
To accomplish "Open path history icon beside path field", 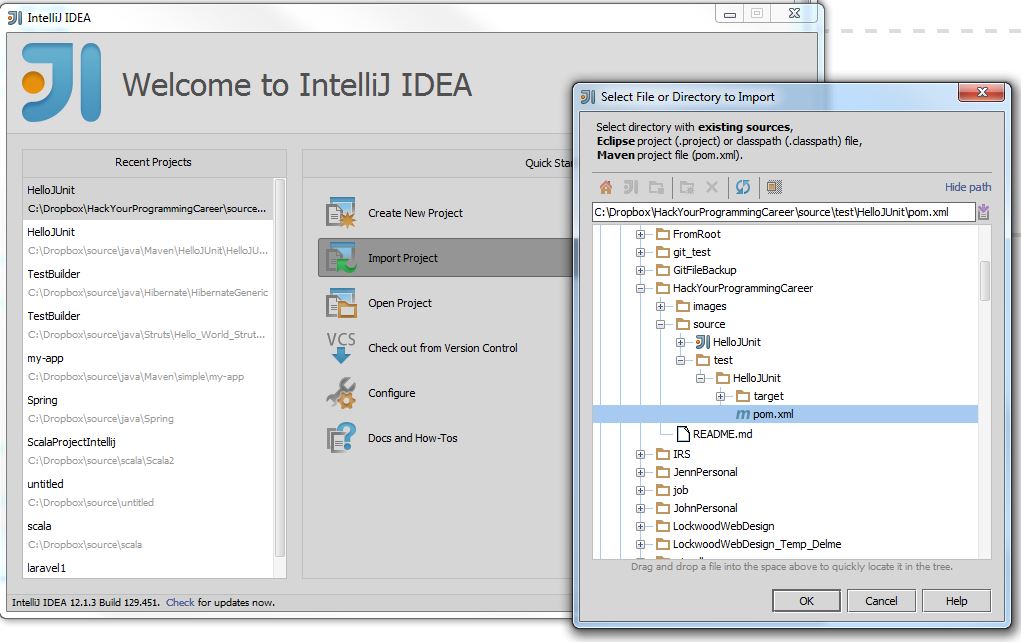I will (x=984, y=212).
